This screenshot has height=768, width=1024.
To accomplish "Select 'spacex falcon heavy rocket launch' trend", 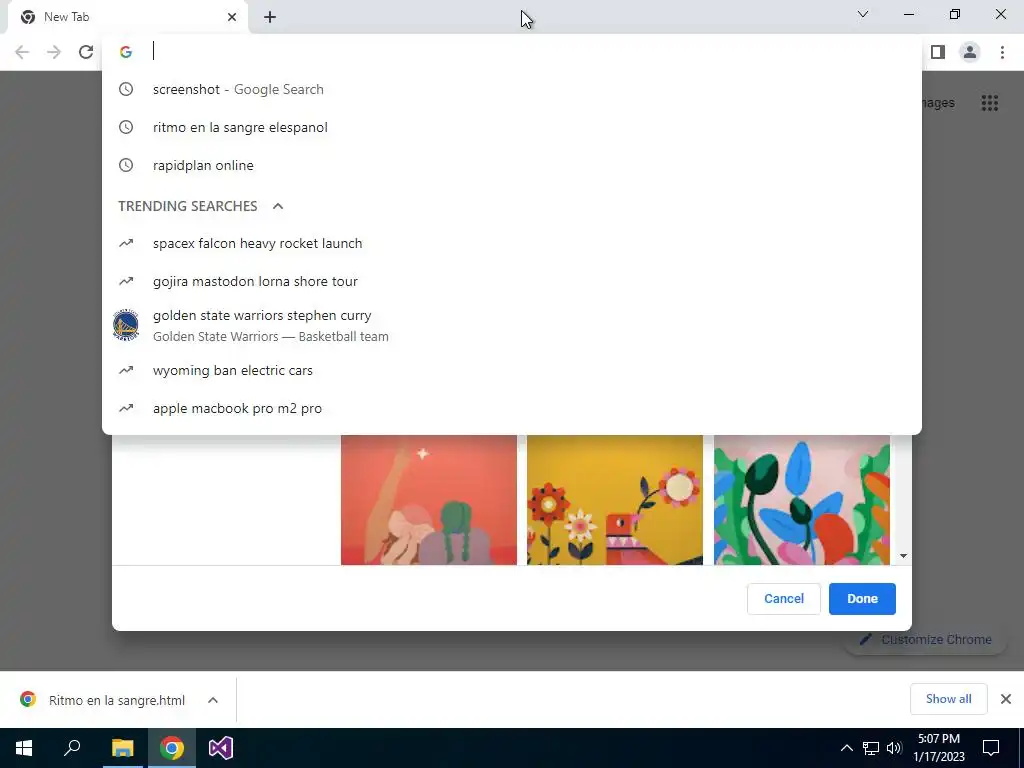I will click(x=512, y=244).
